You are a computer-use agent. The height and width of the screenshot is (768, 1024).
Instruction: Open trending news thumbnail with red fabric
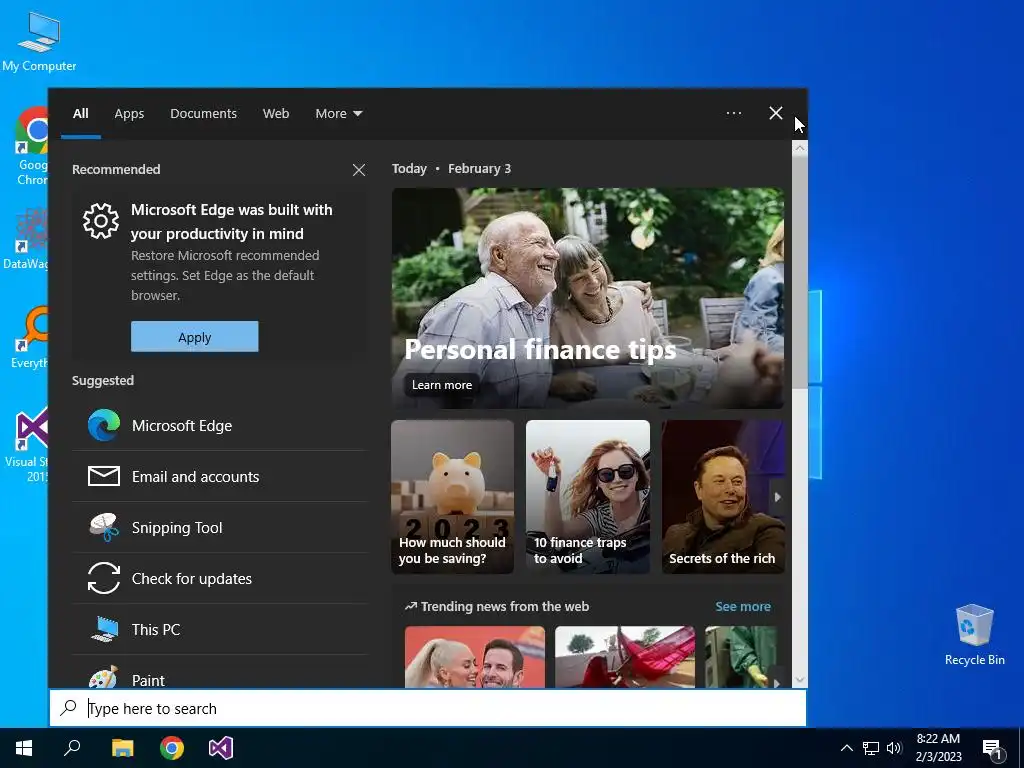click(x=625, y=657)
